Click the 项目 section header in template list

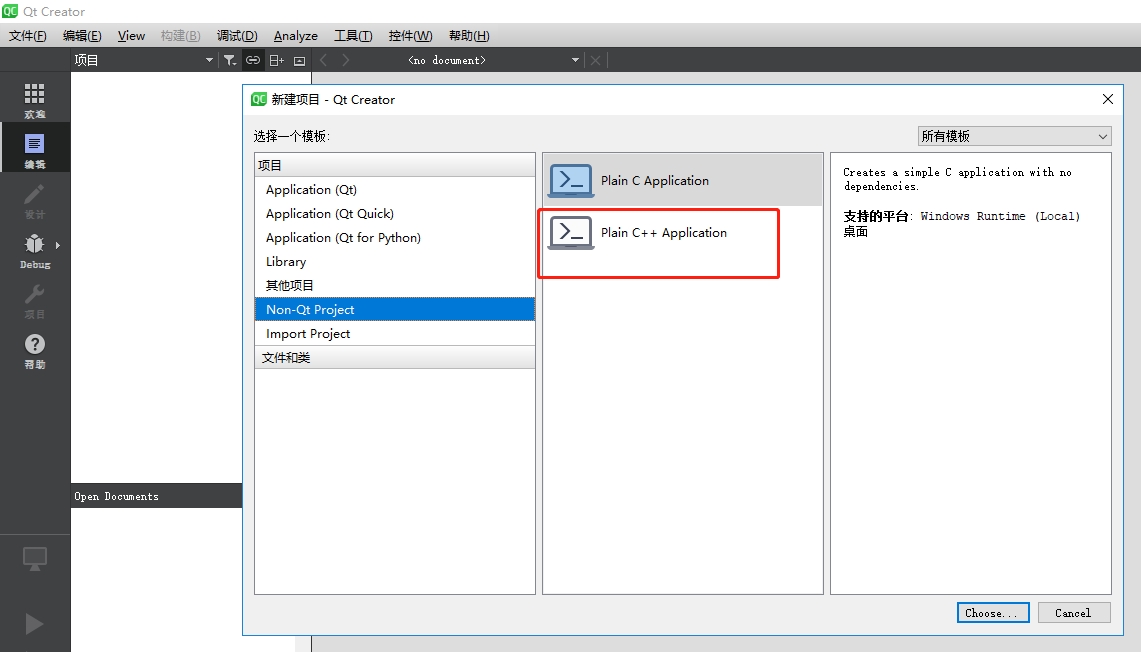(x=395, y=165)
